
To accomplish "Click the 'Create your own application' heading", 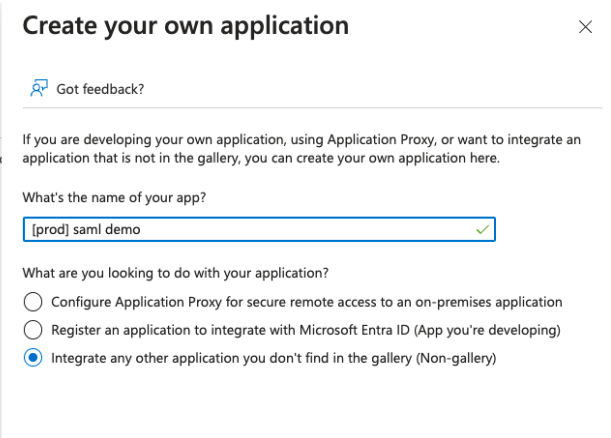I will 186,26.
